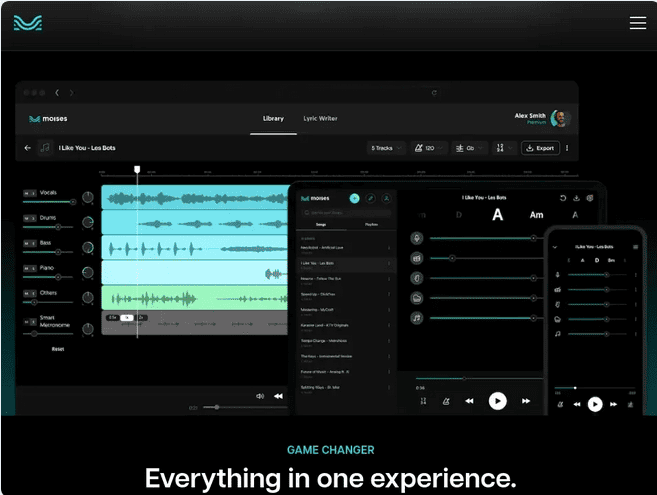Click the music note icon on tablet mixer
The width and height of the screenshot is (657, 495).
416,318
